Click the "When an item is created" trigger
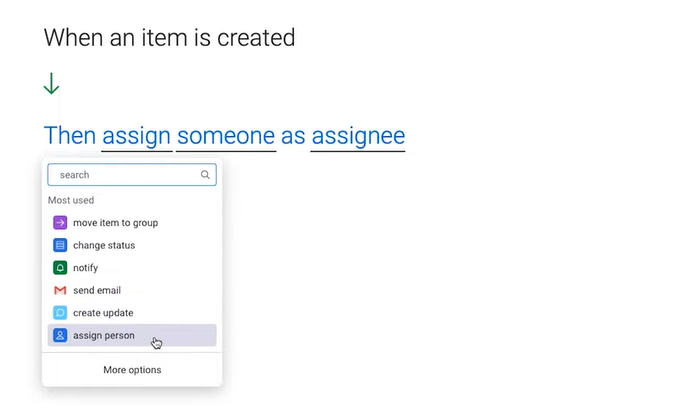688x416 pixels. [x=169, y=38]
